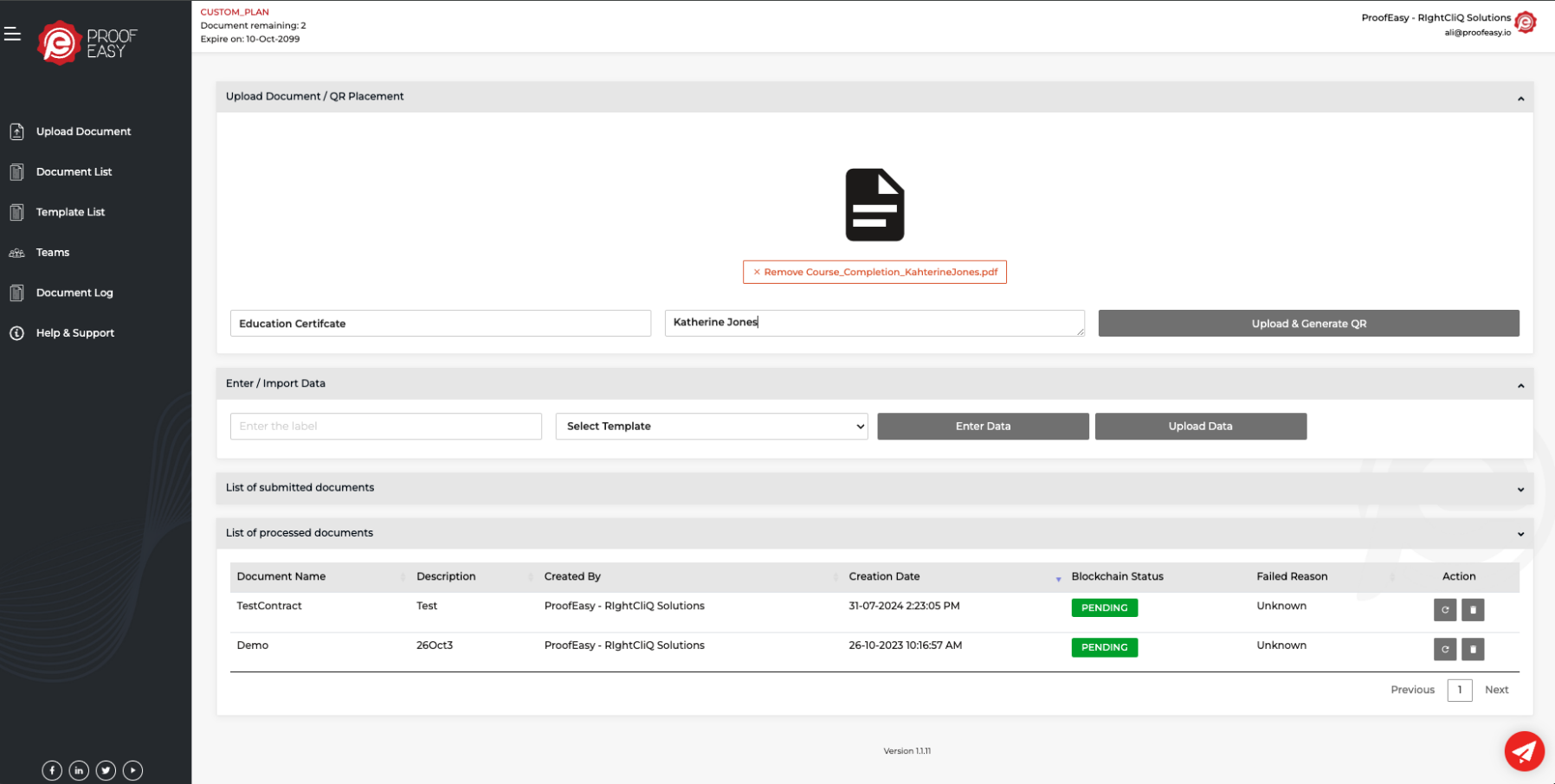Viewport: 1555px width, 784px height.
Task: Click the Enter Data button
Action: (x=983, y=427)
